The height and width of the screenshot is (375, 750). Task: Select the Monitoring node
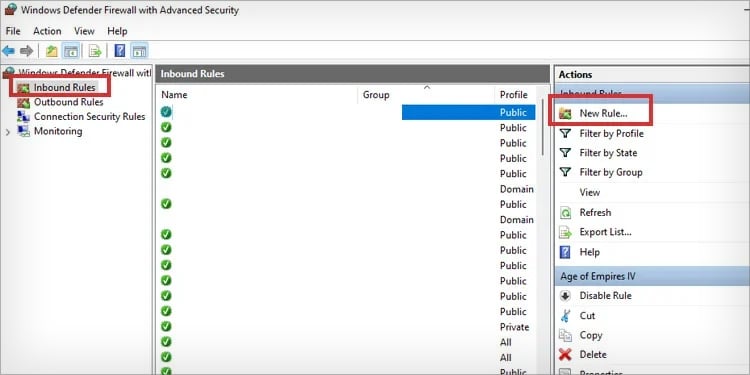coord(58,131)
